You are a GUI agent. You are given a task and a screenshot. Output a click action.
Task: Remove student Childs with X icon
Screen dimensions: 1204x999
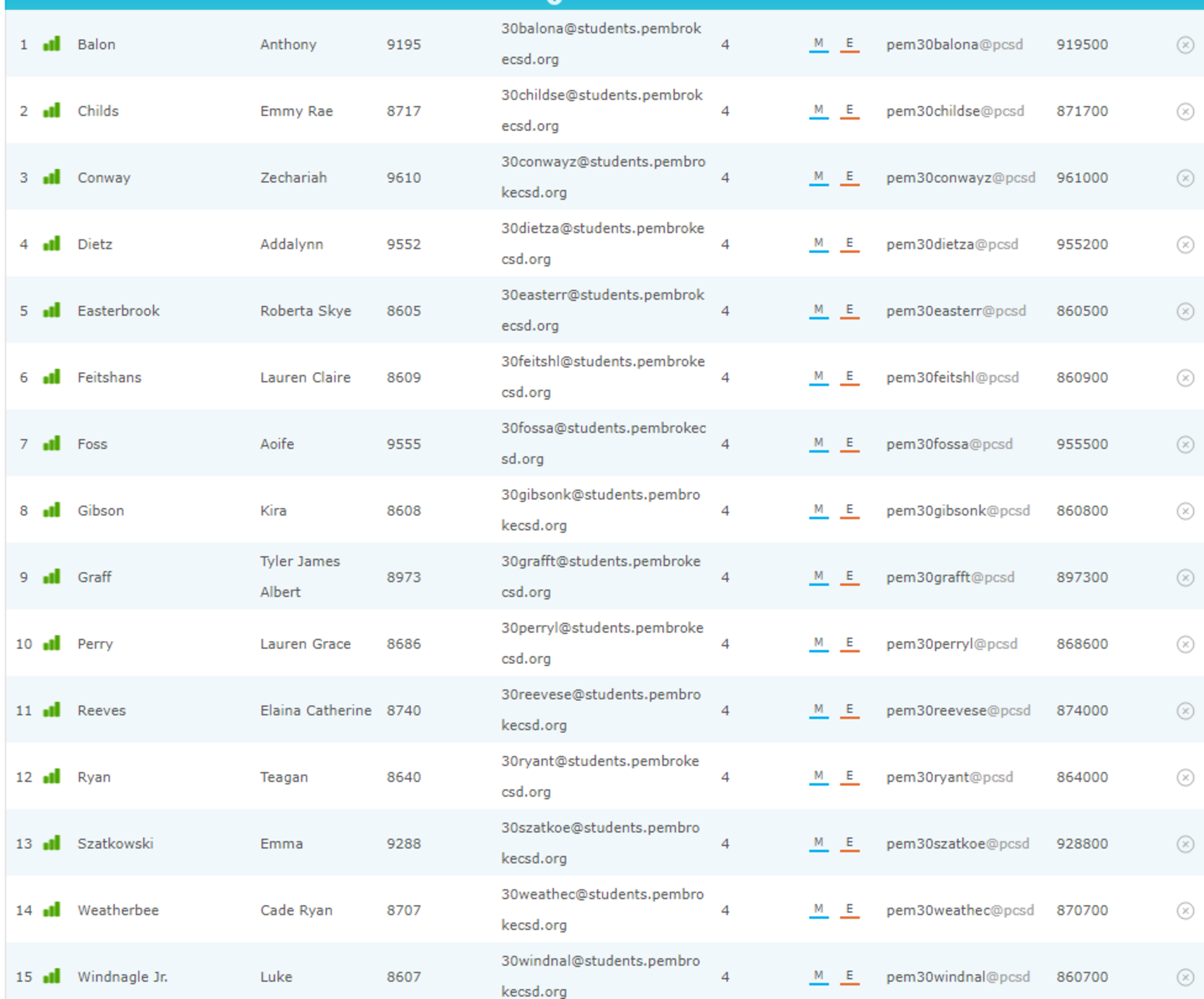tap(1185, 111)
